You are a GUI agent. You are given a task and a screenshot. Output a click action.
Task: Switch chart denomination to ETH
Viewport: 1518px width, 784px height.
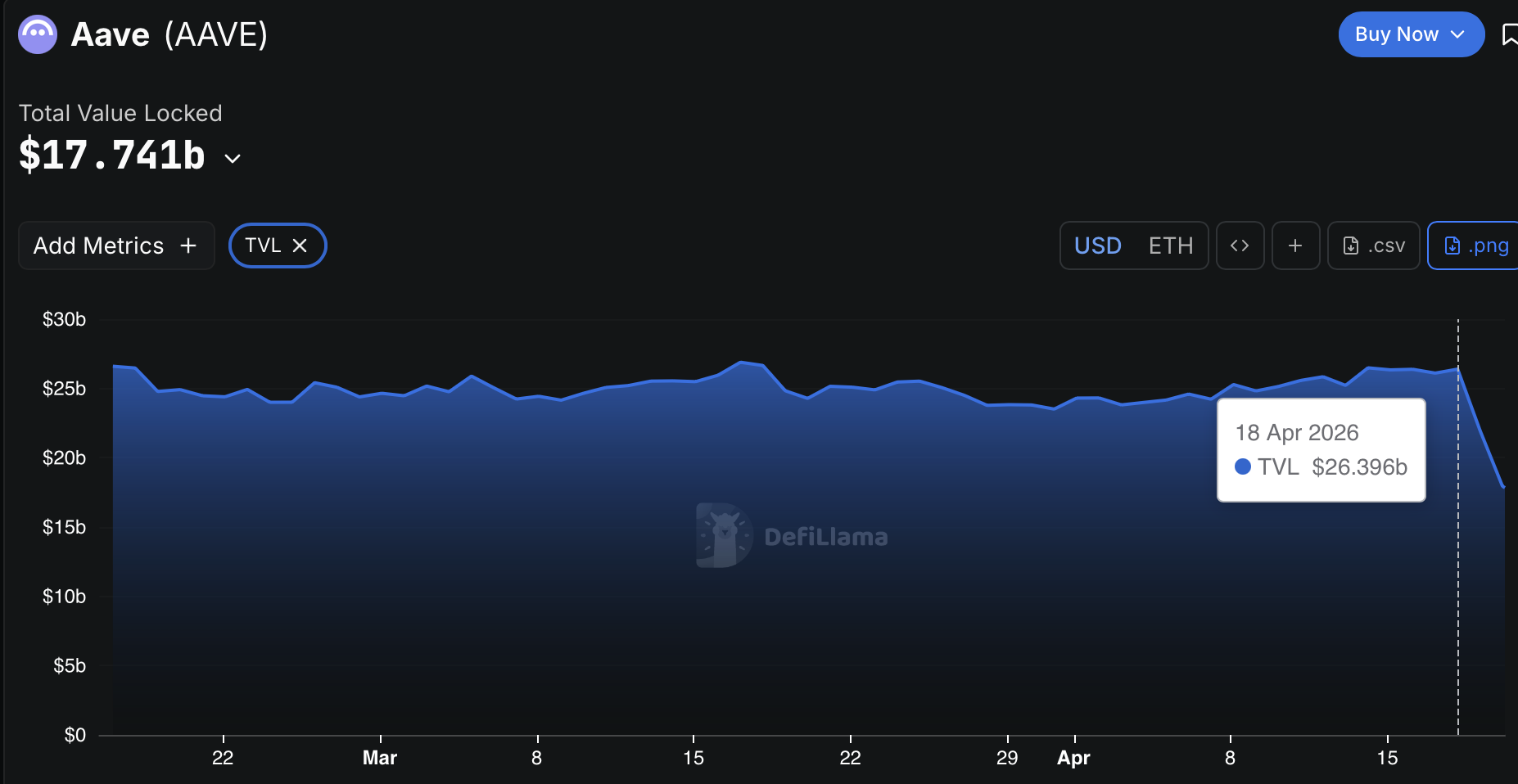(x=1170, y=246)
